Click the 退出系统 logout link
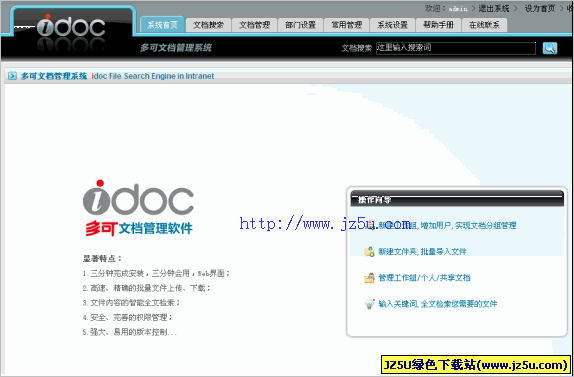This screenshot has width=574, height=377. click(494, 8)
